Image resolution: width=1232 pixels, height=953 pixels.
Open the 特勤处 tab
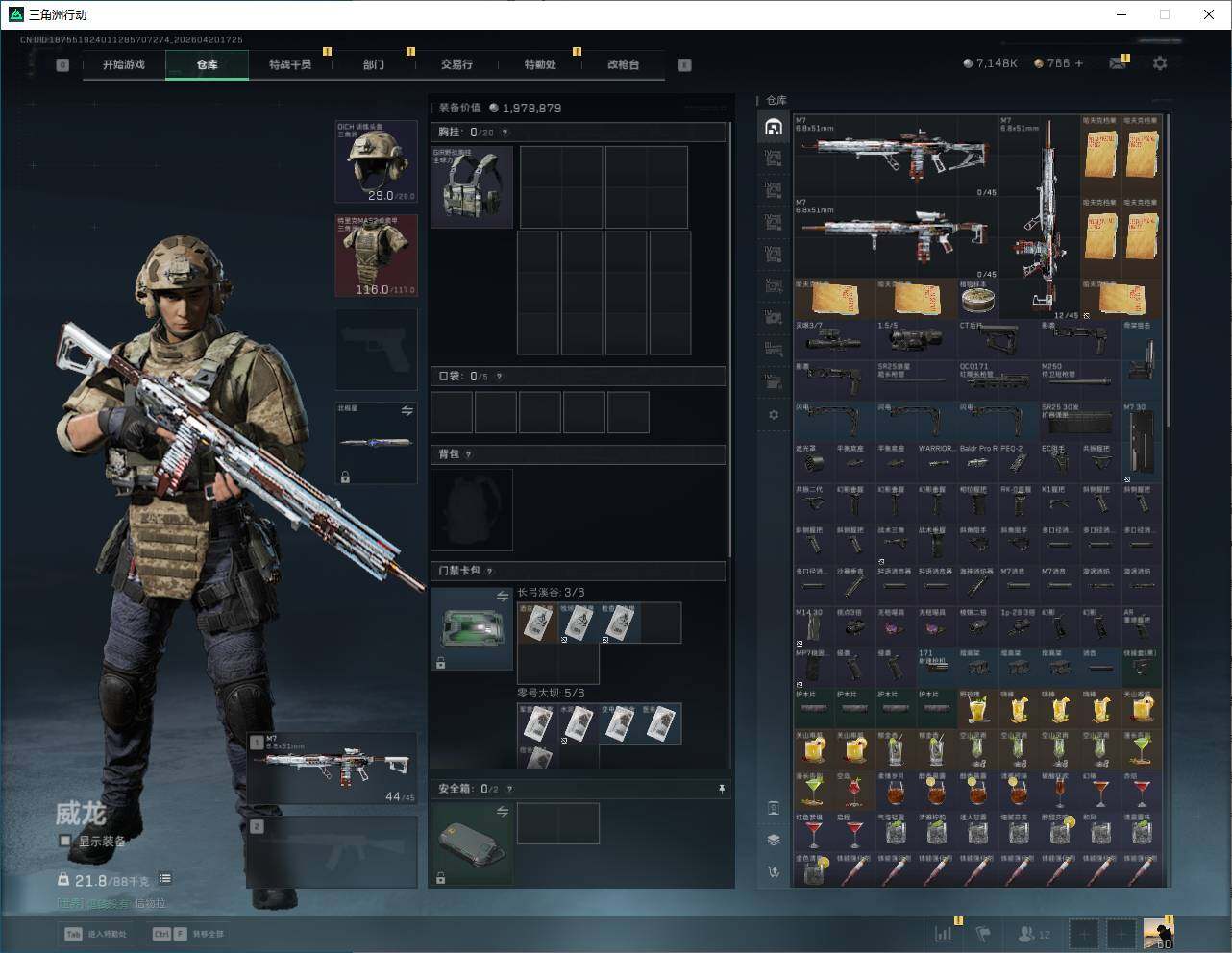[x=540, y=64]
